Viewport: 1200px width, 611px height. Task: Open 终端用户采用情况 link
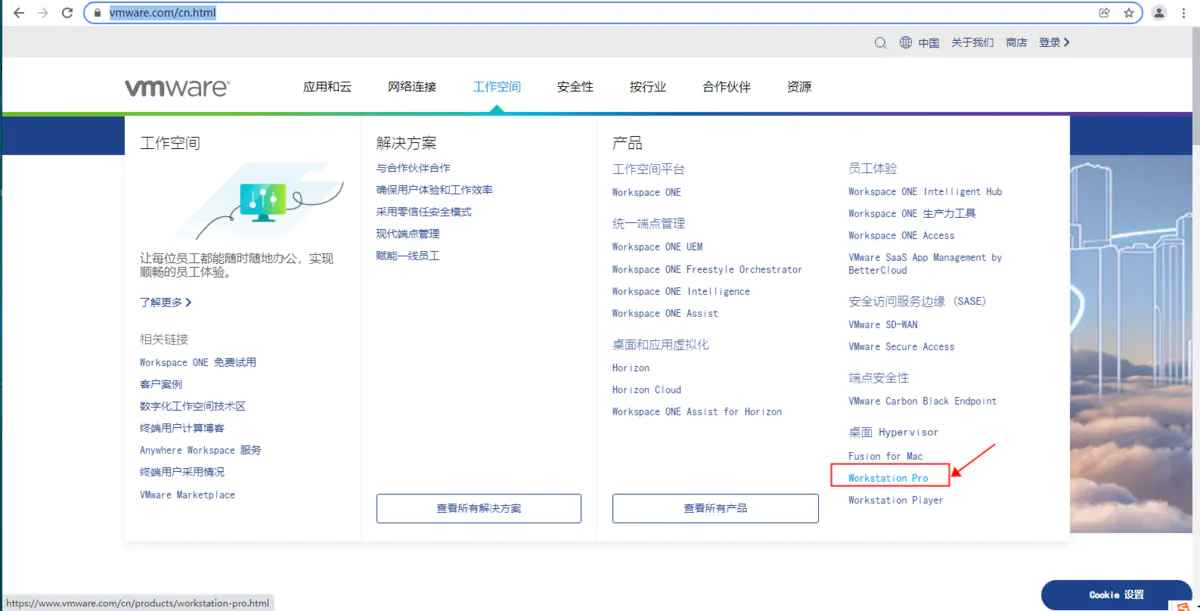tap(182, 472)
